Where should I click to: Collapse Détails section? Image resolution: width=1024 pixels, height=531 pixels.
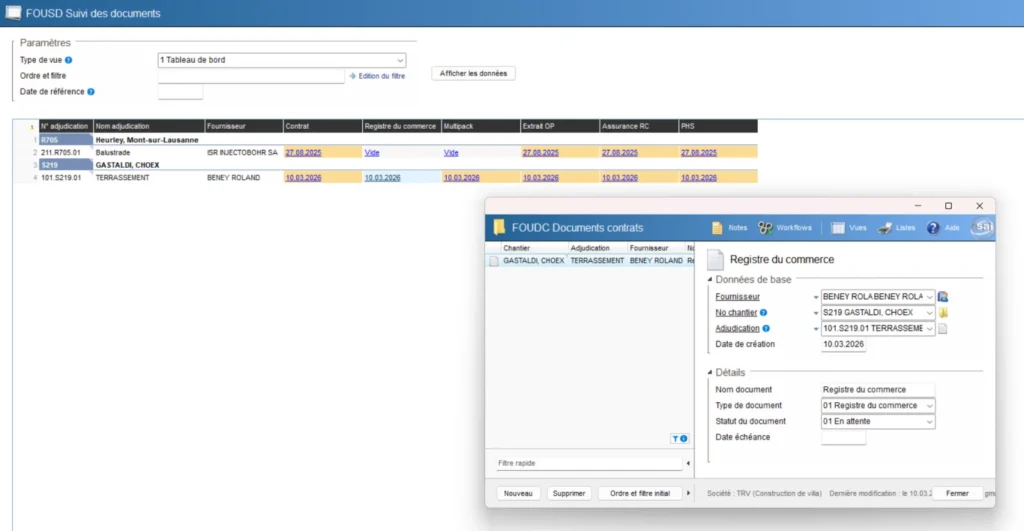coord(710,372)
